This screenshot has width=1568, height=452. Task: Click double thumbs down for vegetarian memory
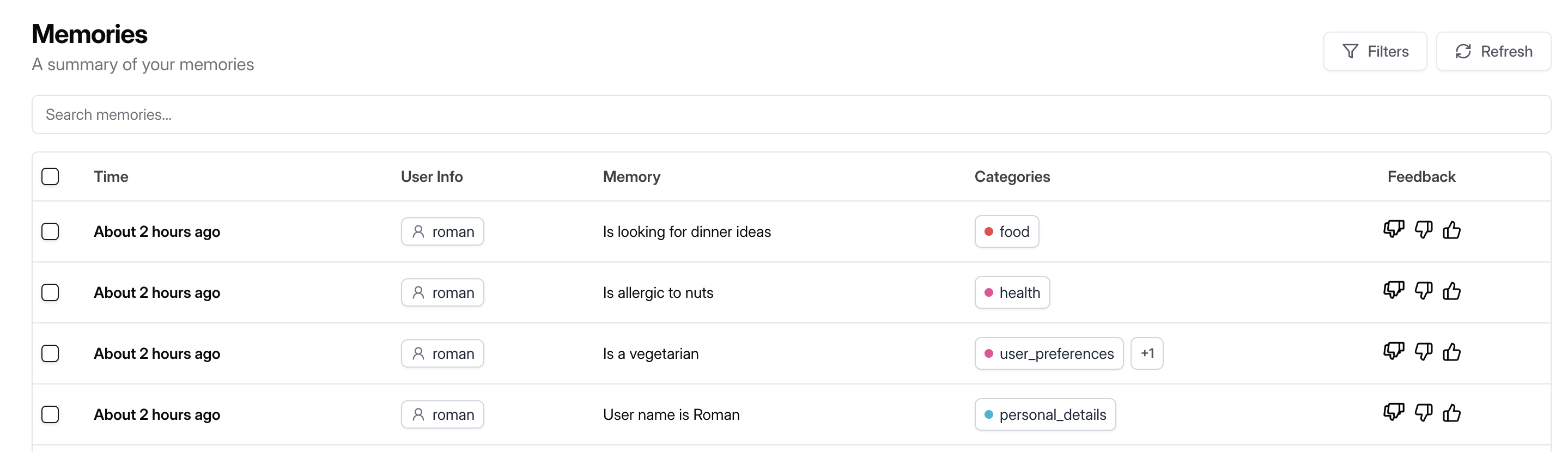[x=1393, y=352]
